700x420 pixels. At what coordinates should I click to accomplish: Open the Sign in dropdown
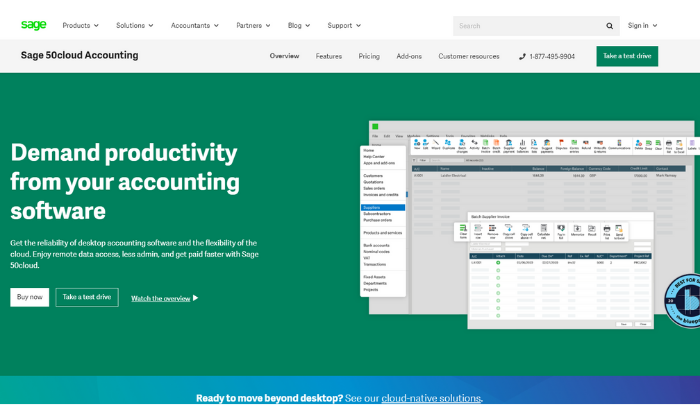click(x=642, y=25)
